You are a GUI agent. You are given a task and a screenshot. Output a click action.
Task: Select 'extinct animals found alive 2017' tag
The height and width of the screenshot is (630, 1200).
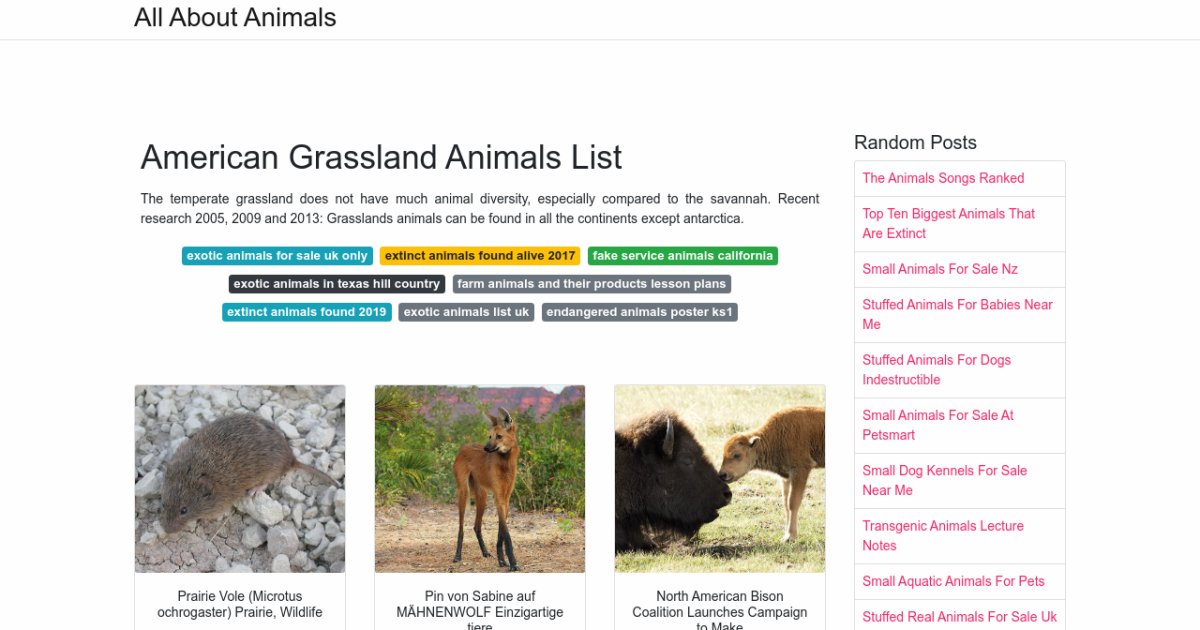point(480,256)
